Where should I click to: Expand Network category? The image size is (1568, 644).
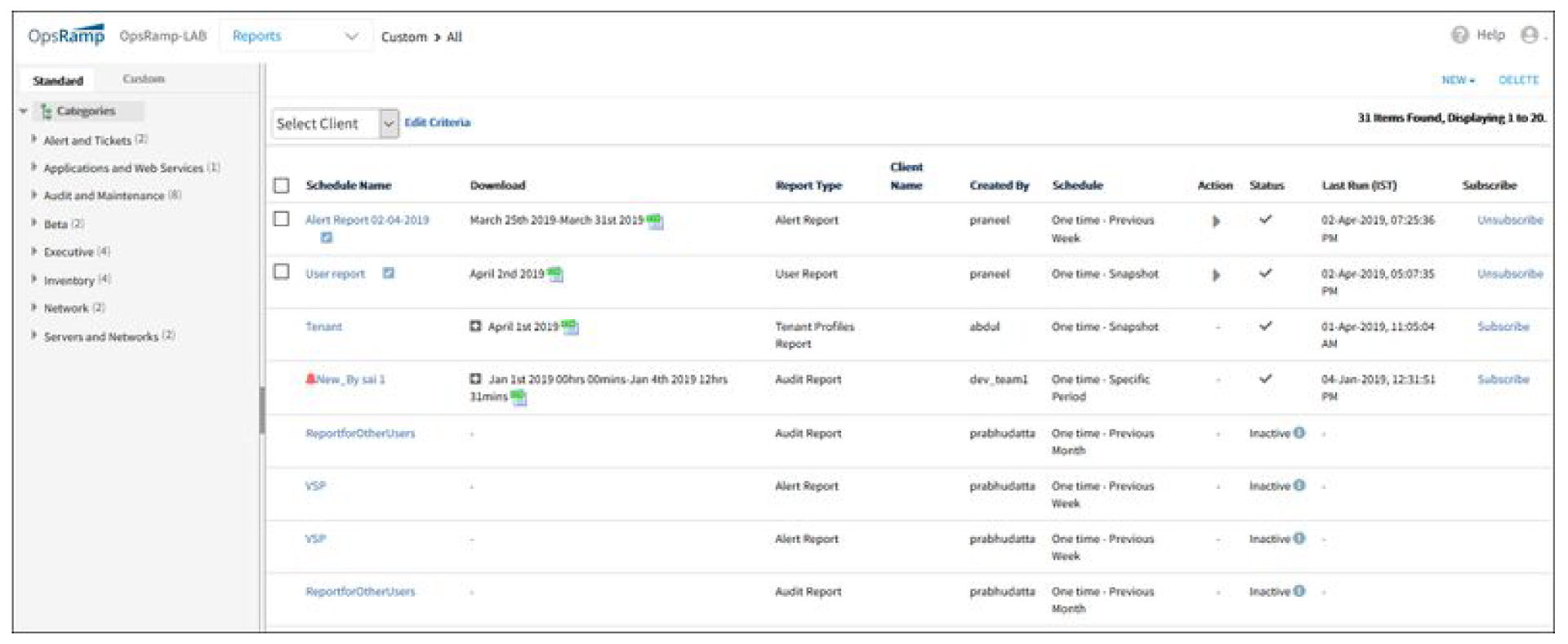pos(33,308)
